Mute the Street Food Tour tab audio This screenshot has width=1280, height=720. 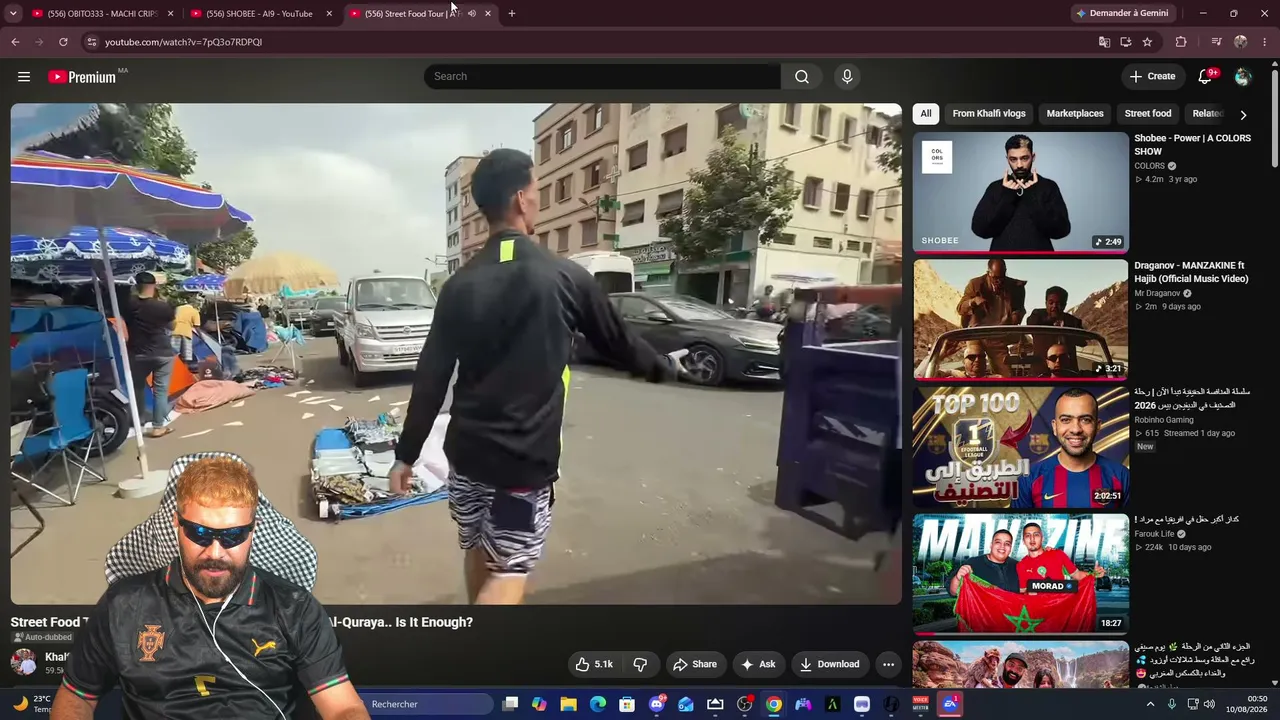(472, 14)
